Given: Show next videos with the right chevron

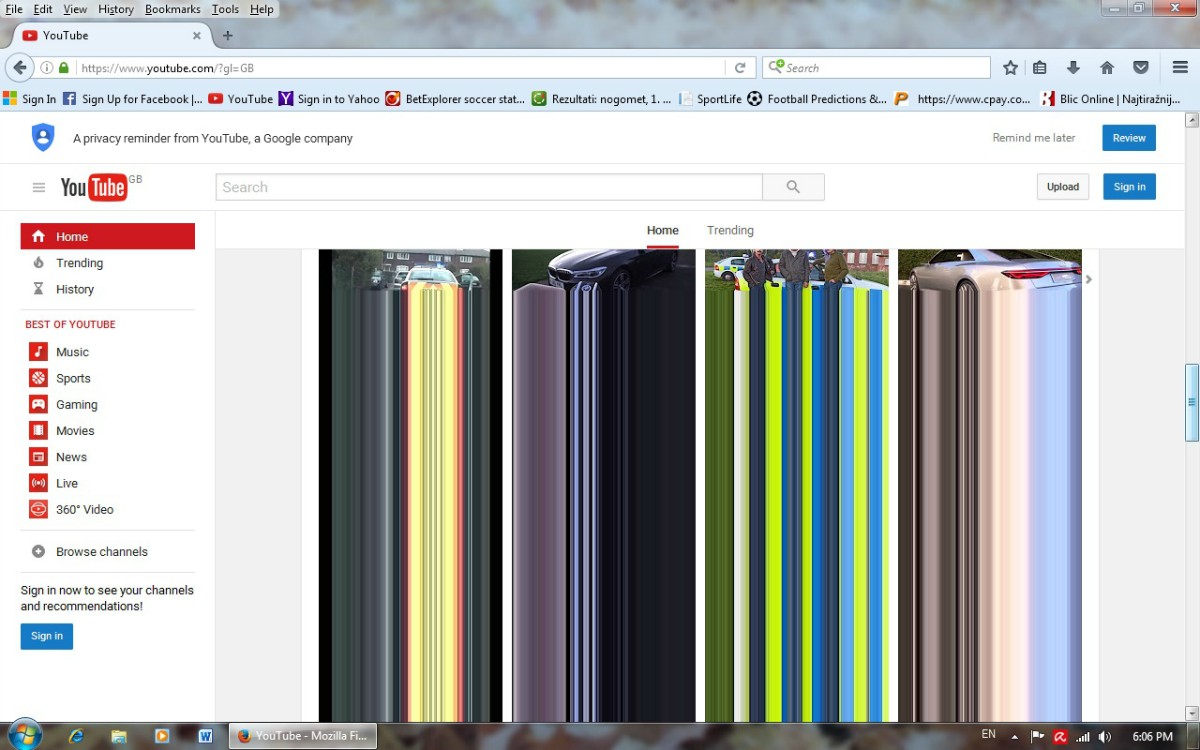Looking at the screenshot, I should coord(1089,279).
